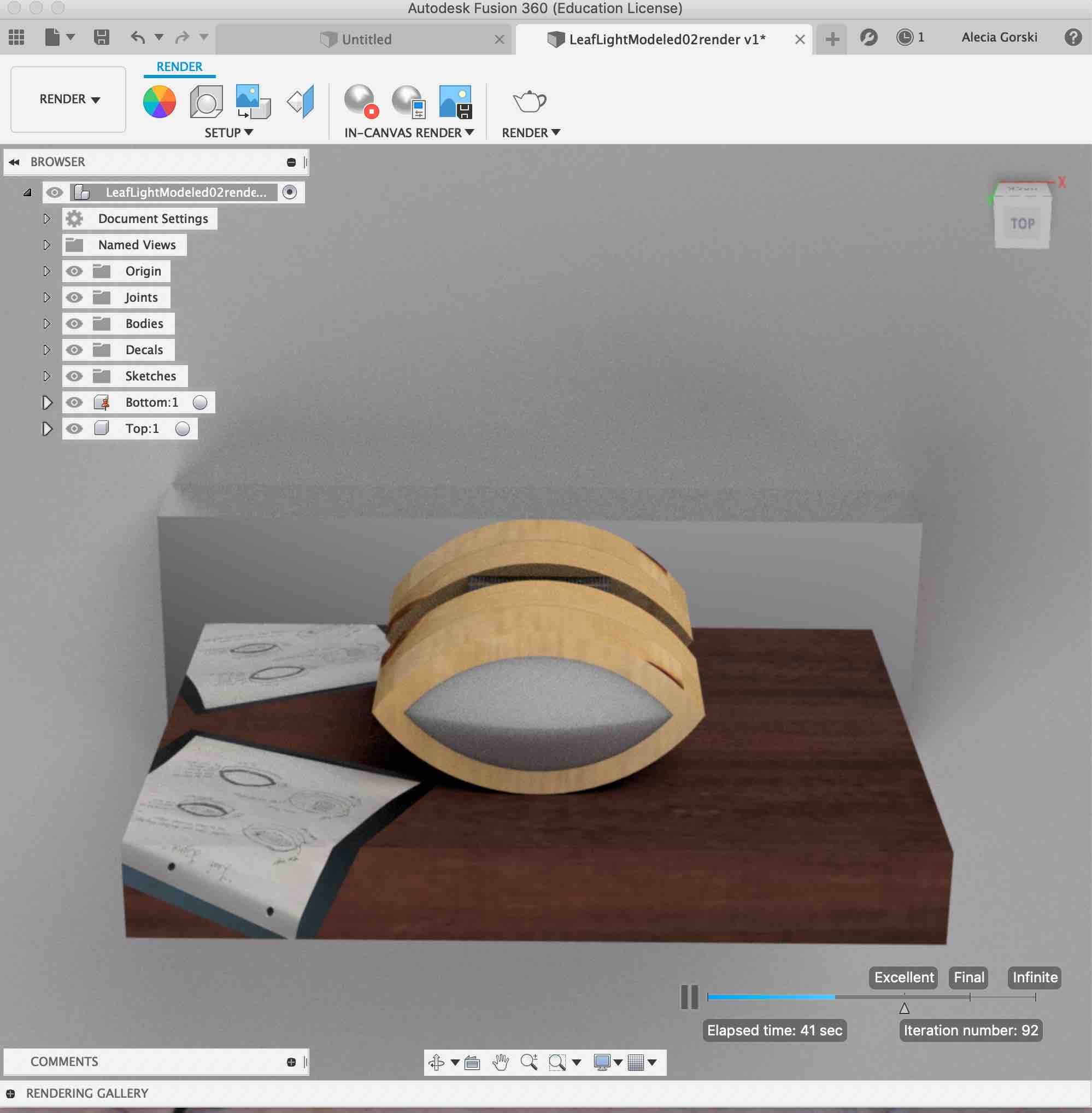Viewport: 1092px width, 1113px height.
Task: Stop the in-canvas render
Action: pyautogui.click(x=361, y=102)
